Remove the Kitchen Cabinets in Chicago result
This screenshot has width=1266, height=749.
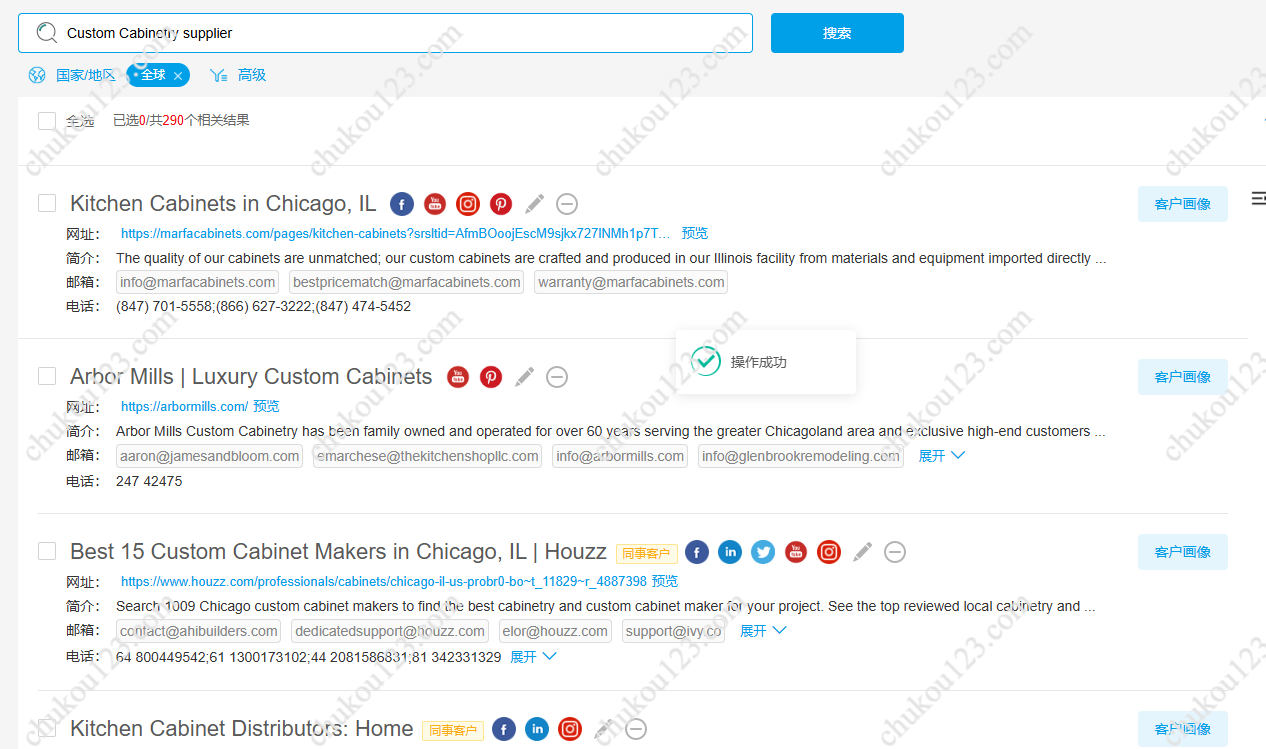point(567,204)
